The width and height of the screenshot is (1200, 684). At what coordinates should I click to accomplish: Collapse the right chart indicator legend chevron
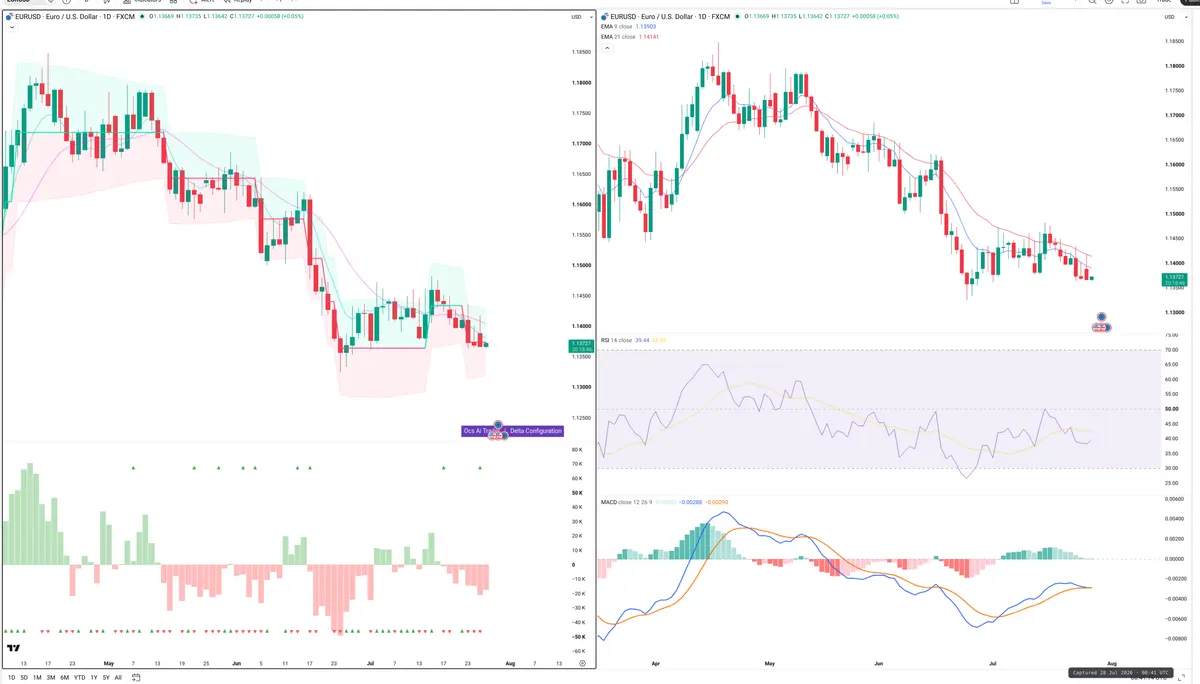(x=607, y=47)
